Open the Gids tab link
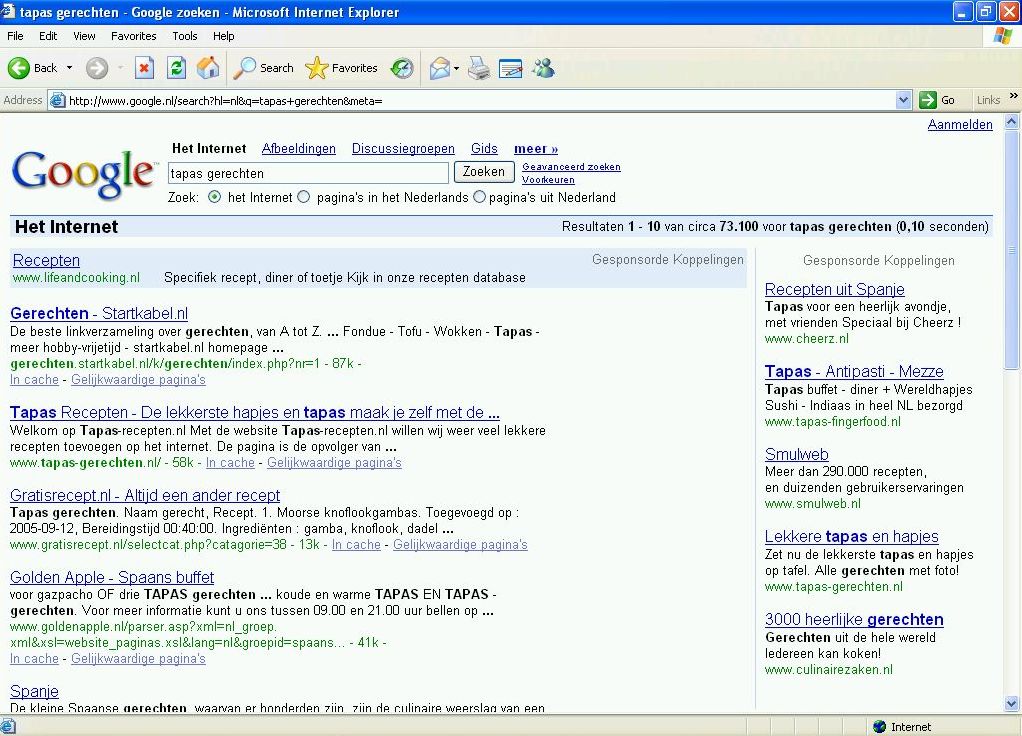The image size is (1022, 736). 484,149
